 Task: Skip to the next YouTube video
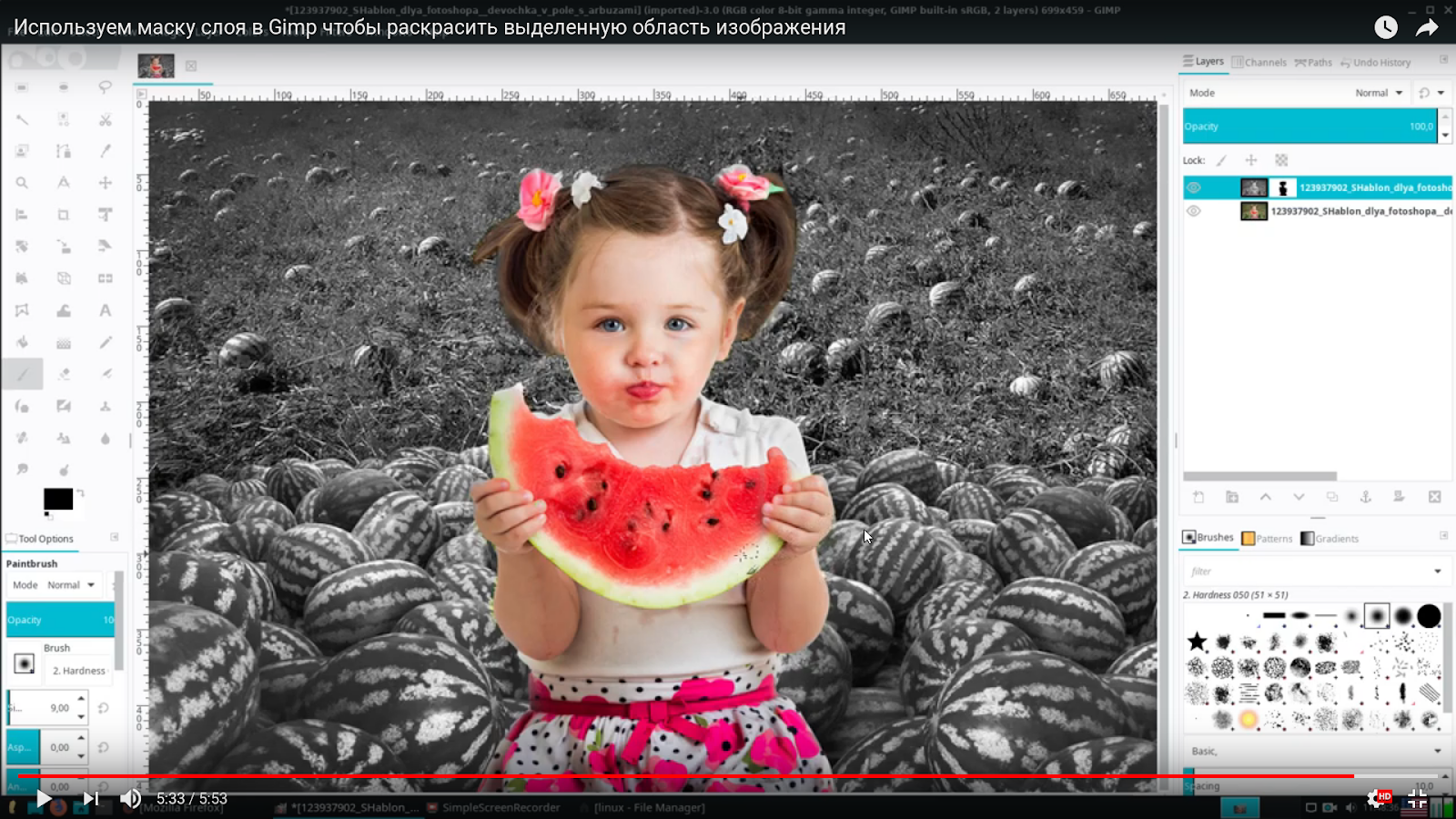tap(91, 799)
